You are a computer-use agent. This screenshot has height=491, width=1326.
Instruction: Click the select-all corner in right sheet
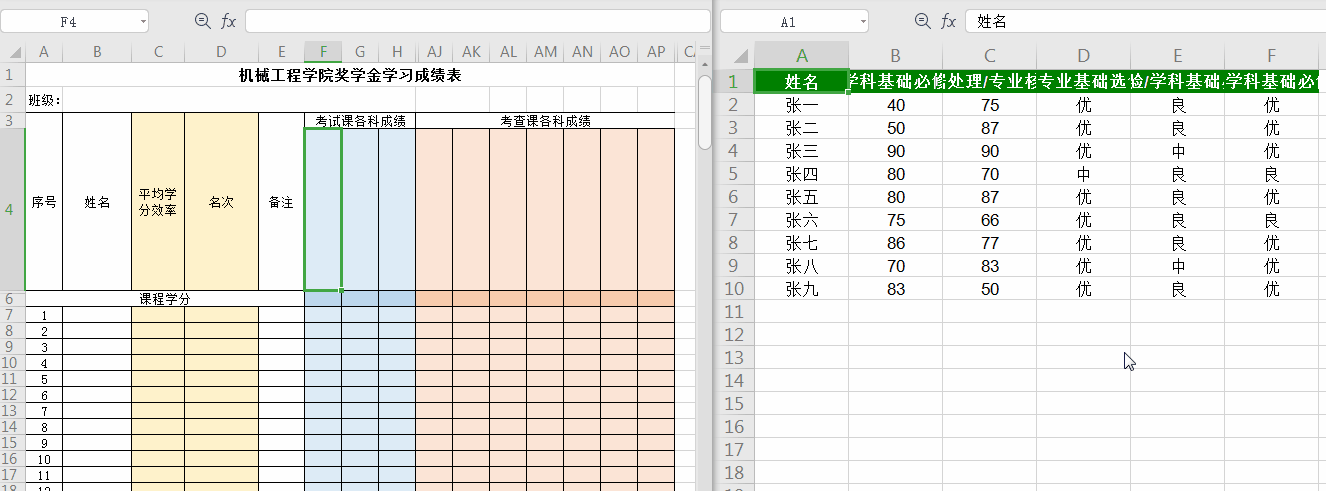pyautogui.click(x=737, y=55)
